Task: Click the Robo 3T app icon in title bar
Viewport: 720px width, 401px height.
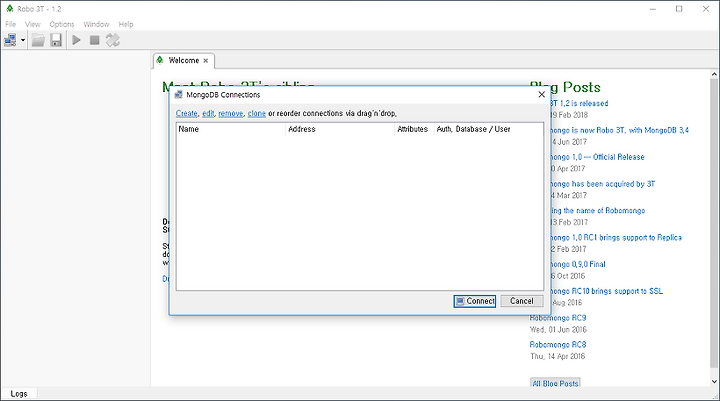Action: coord(10,9)
